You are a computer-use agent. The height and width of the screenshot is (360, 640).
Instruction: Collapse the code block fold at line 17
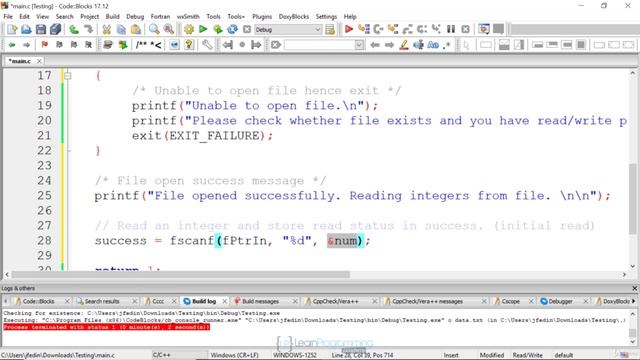tap(68, 76)
